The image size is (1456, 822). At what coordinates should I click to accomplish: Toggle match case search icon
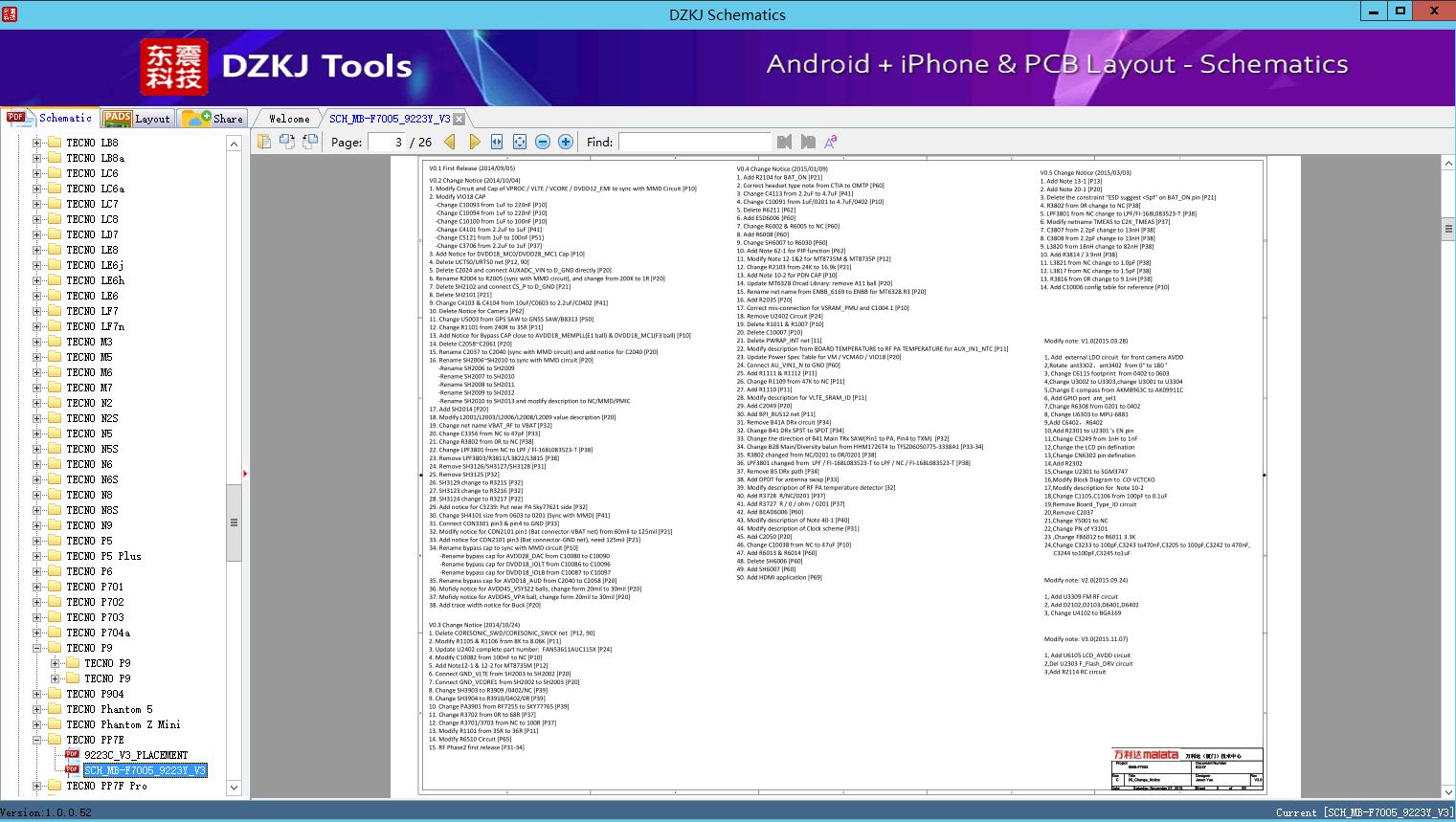pyautogui.click(x=831, y=142)
